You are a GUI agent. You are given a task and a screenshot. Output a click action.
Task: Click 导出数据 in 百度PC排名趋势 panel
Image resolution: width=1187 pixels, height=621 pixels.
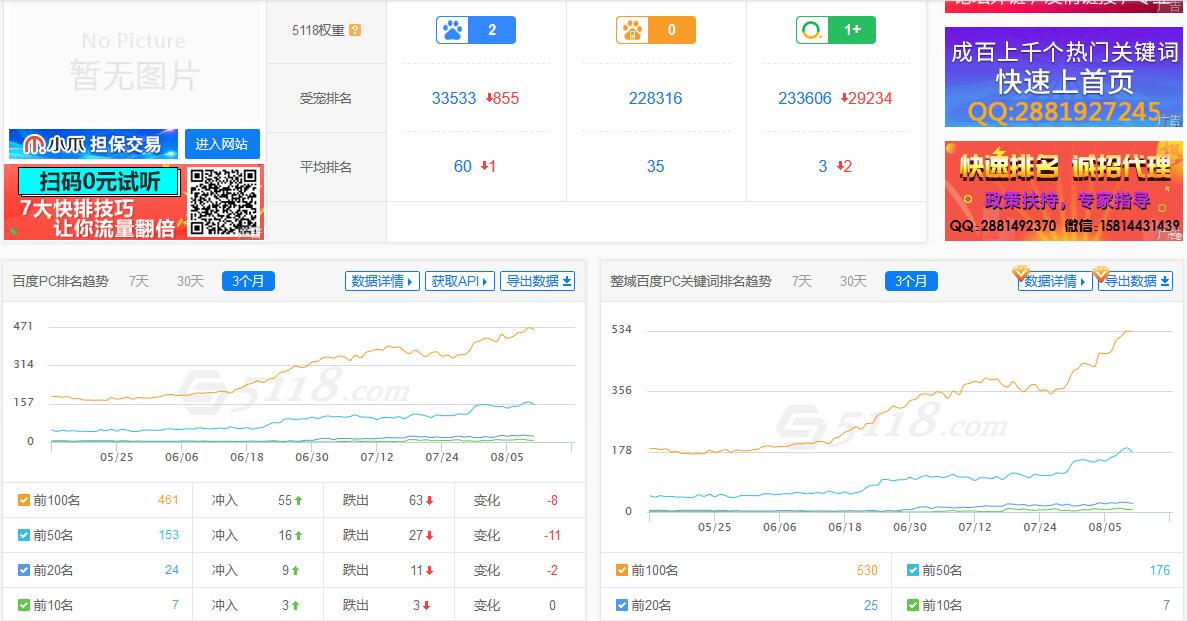(x=537, y=281)
